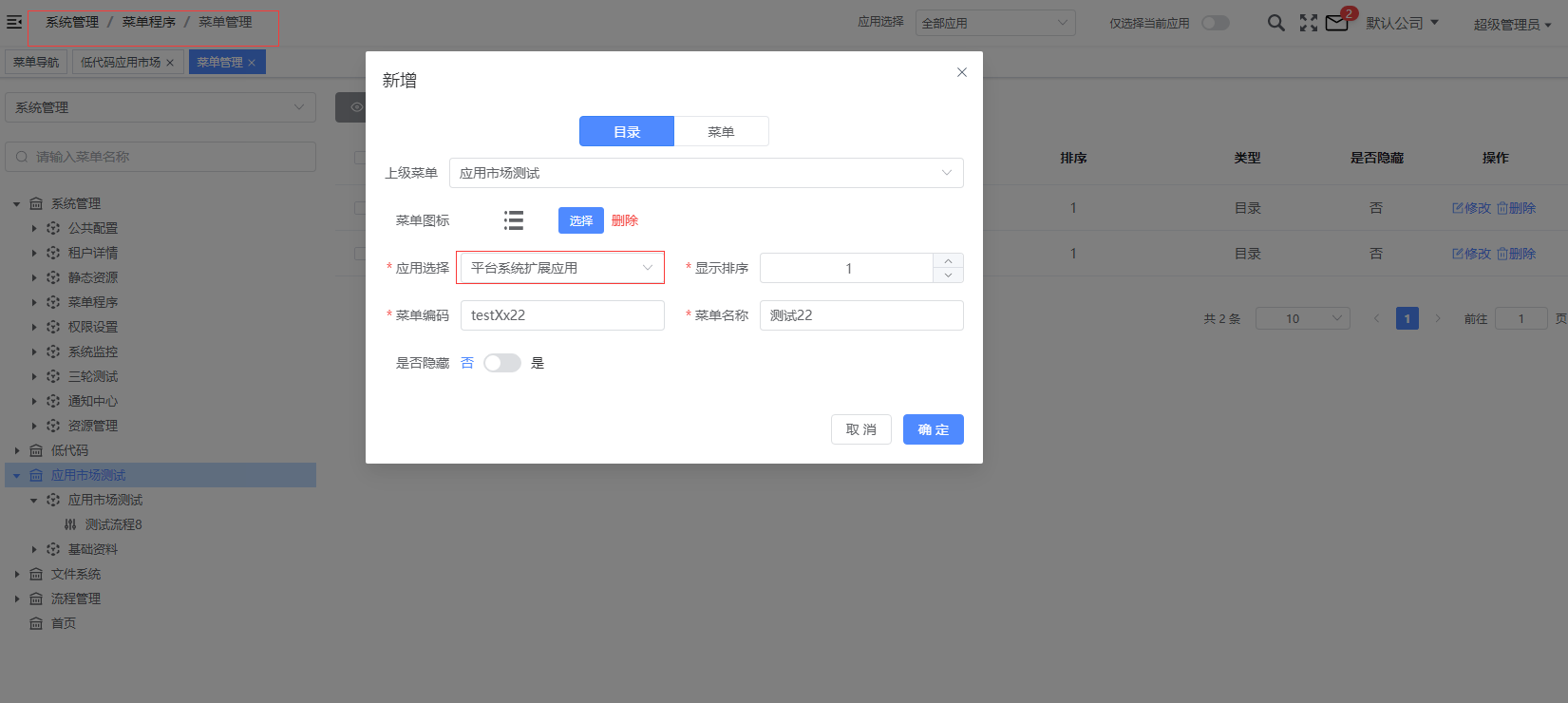The height and width of the screenshot is (703, 1568).
Task: Collapse the sidebar with the hamburger icon
Action: click(14, 22)
